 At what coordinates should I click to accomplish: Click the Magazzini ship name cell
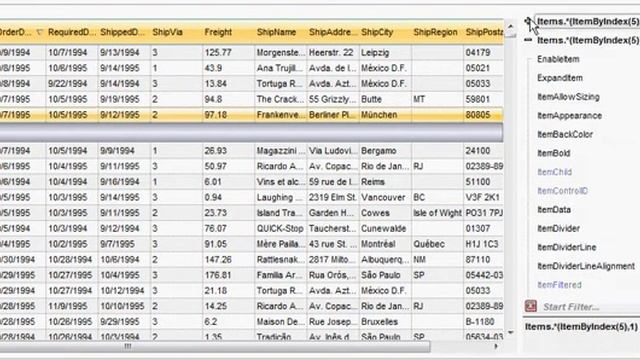point(280,151)
